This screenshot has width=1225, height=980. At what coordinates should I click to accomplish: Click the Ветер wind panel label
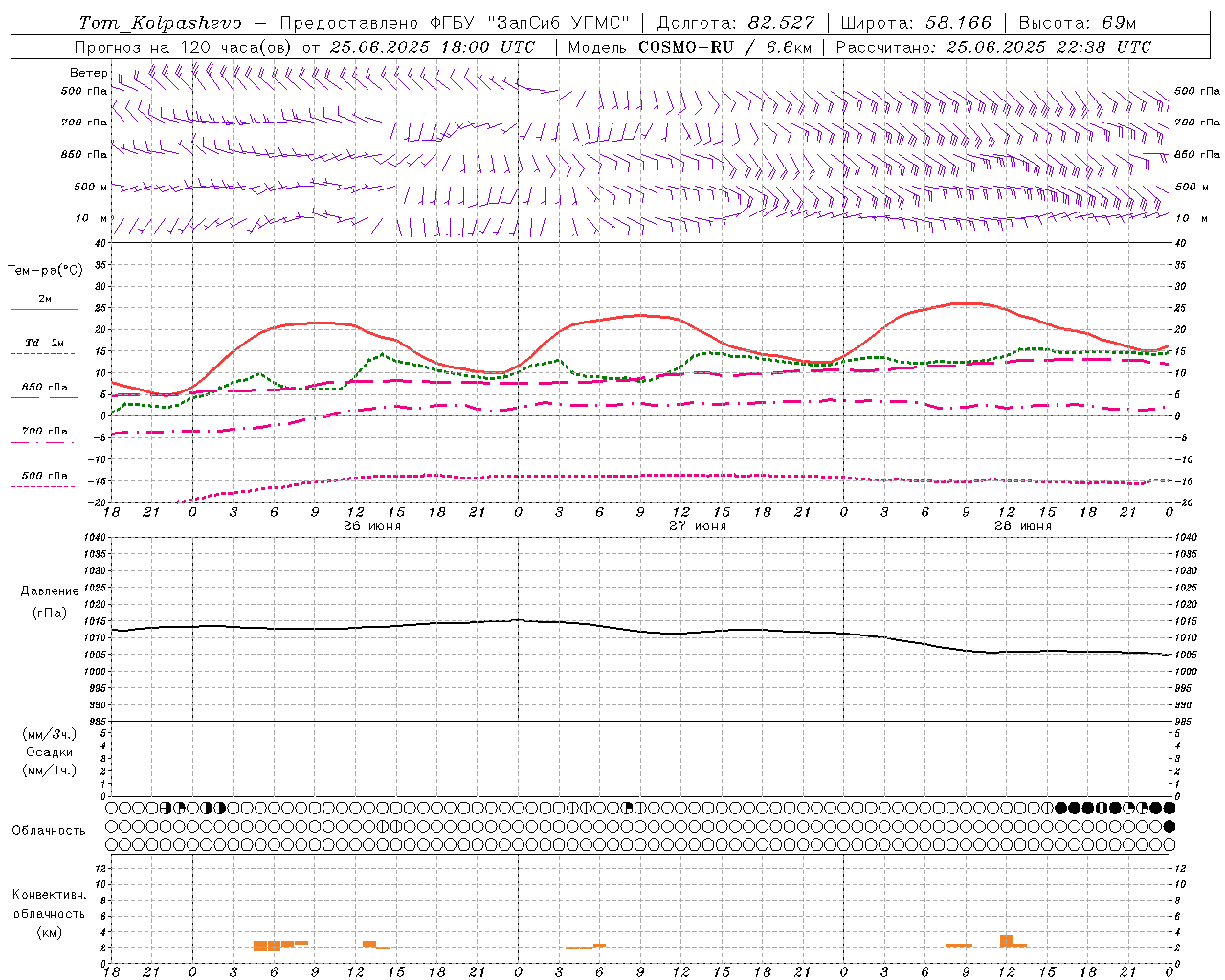pos(88,73)
